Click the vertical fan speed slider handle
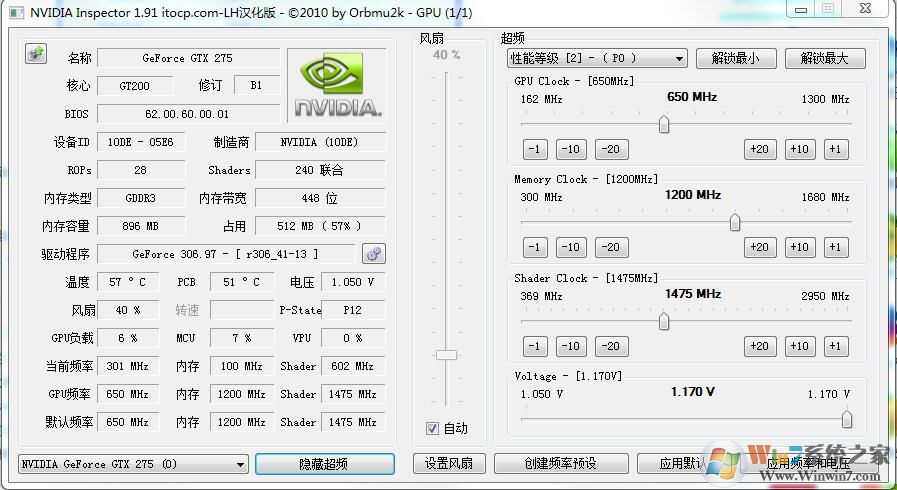897x490 pixels. click(x=446, y=355)
